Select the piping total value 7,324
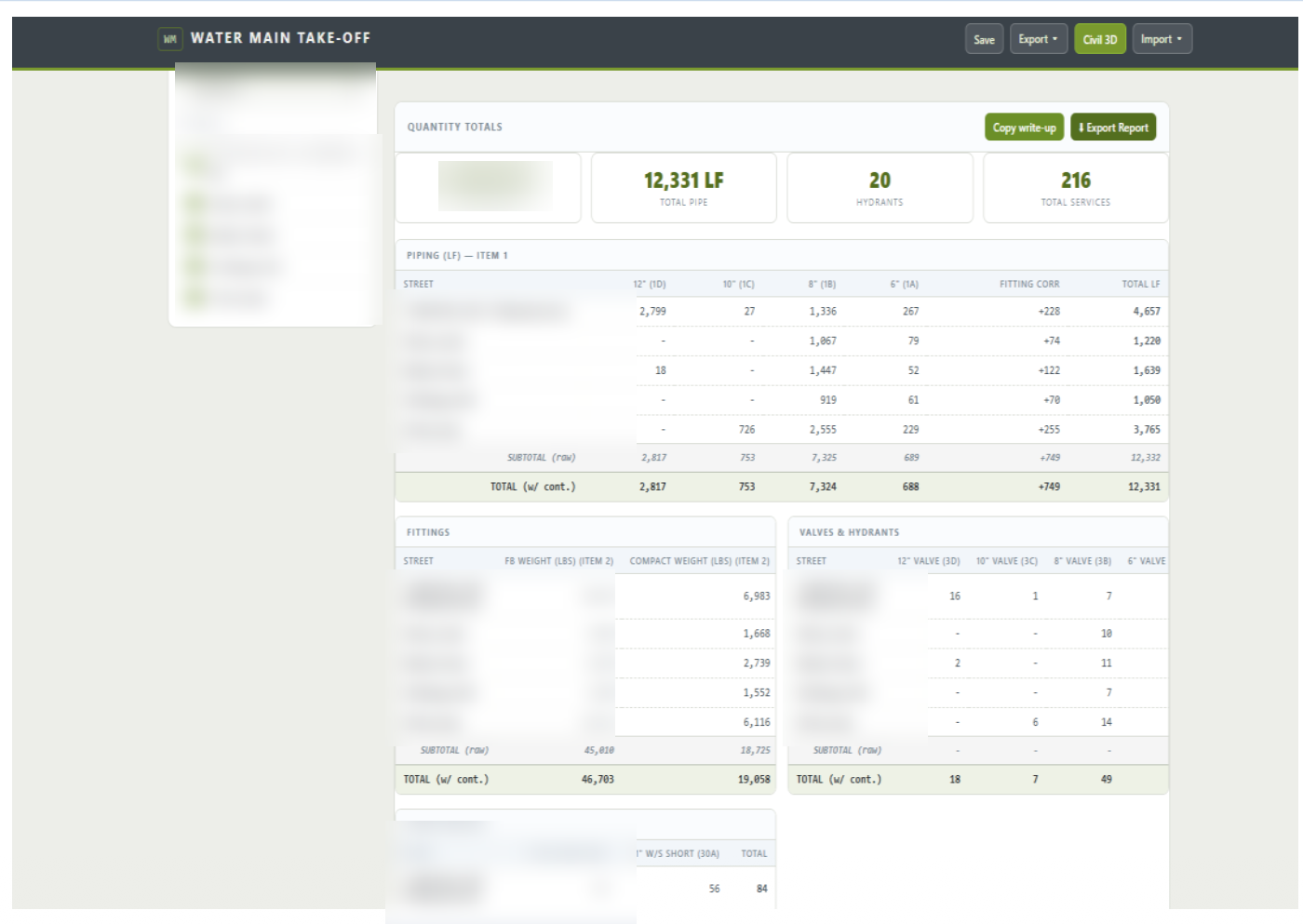Viewport: 1303px width, 924px height. click(823, 487)
